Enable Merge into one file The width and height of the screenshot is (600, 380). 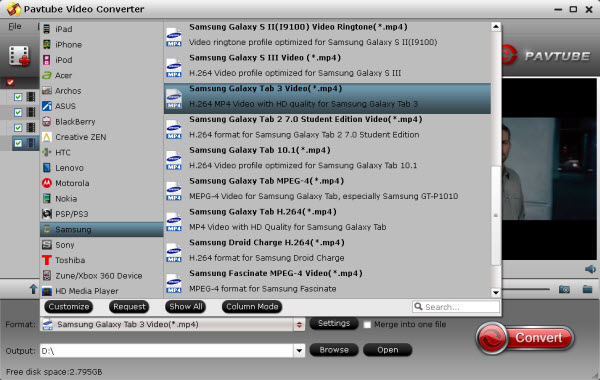pos(367,325)
